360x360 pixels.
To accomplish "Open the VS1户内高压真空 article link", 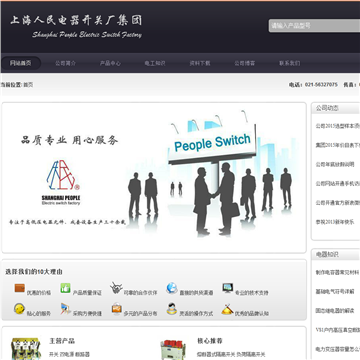I will [338, 330].
